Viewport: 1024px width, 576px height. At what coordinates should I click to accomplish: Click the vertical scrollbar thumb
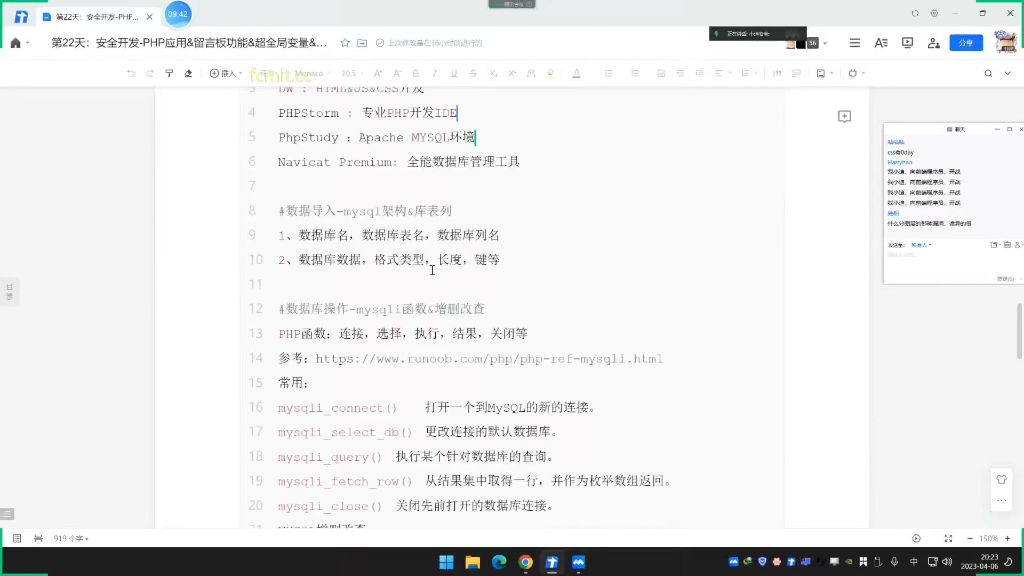tap(1019, 331)
